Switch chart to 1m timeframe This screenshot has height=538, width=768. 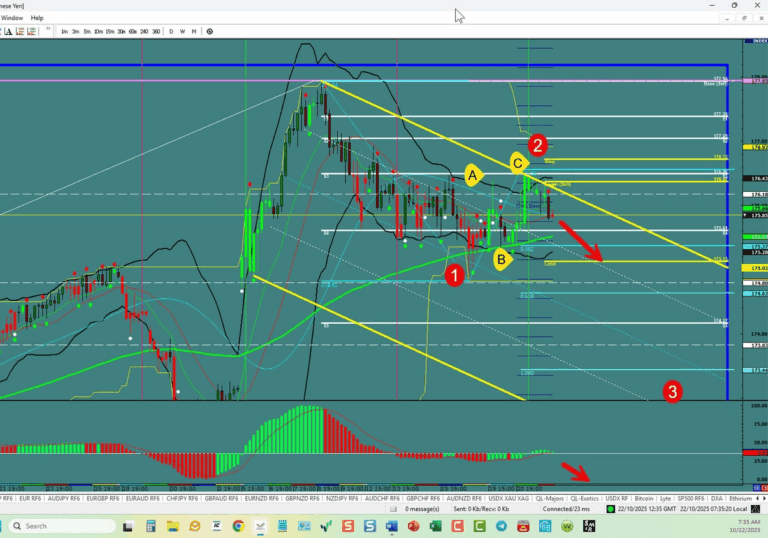point(64,31)
